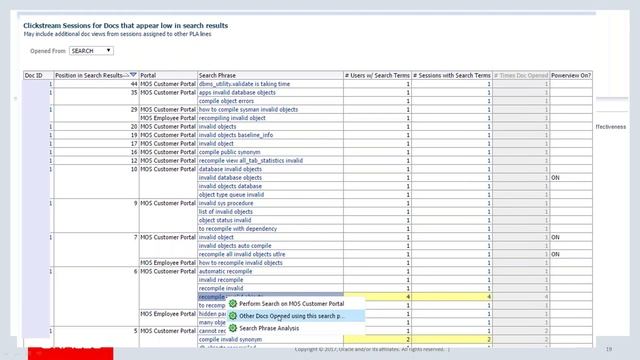Open search phrase 'compile object errors'
640x360 pixels.
[226, 101]
